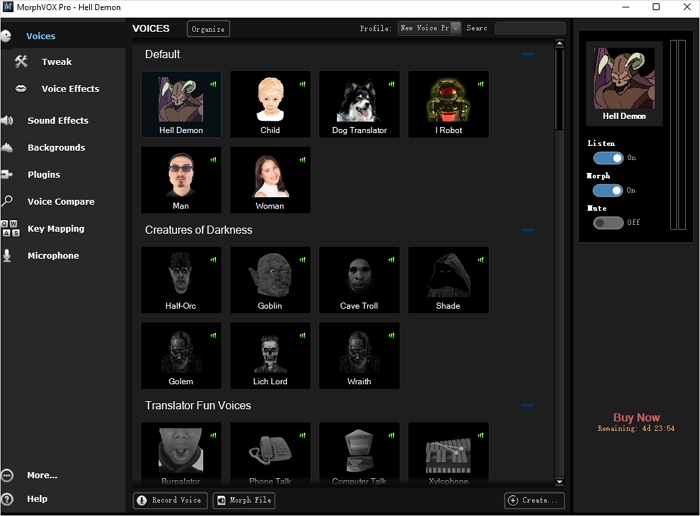
Task: Go to Voice Effects
Action: (71, 88)
